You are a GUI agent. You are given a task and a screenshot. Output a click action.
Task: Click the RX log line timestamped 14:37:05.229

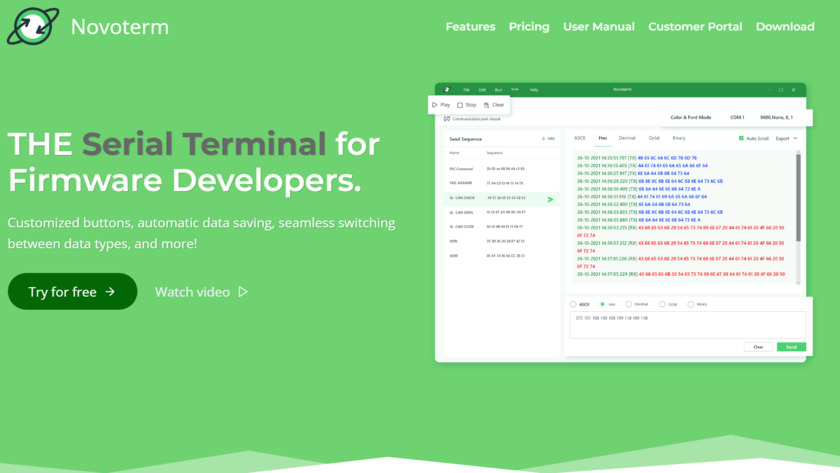(681, 274)
